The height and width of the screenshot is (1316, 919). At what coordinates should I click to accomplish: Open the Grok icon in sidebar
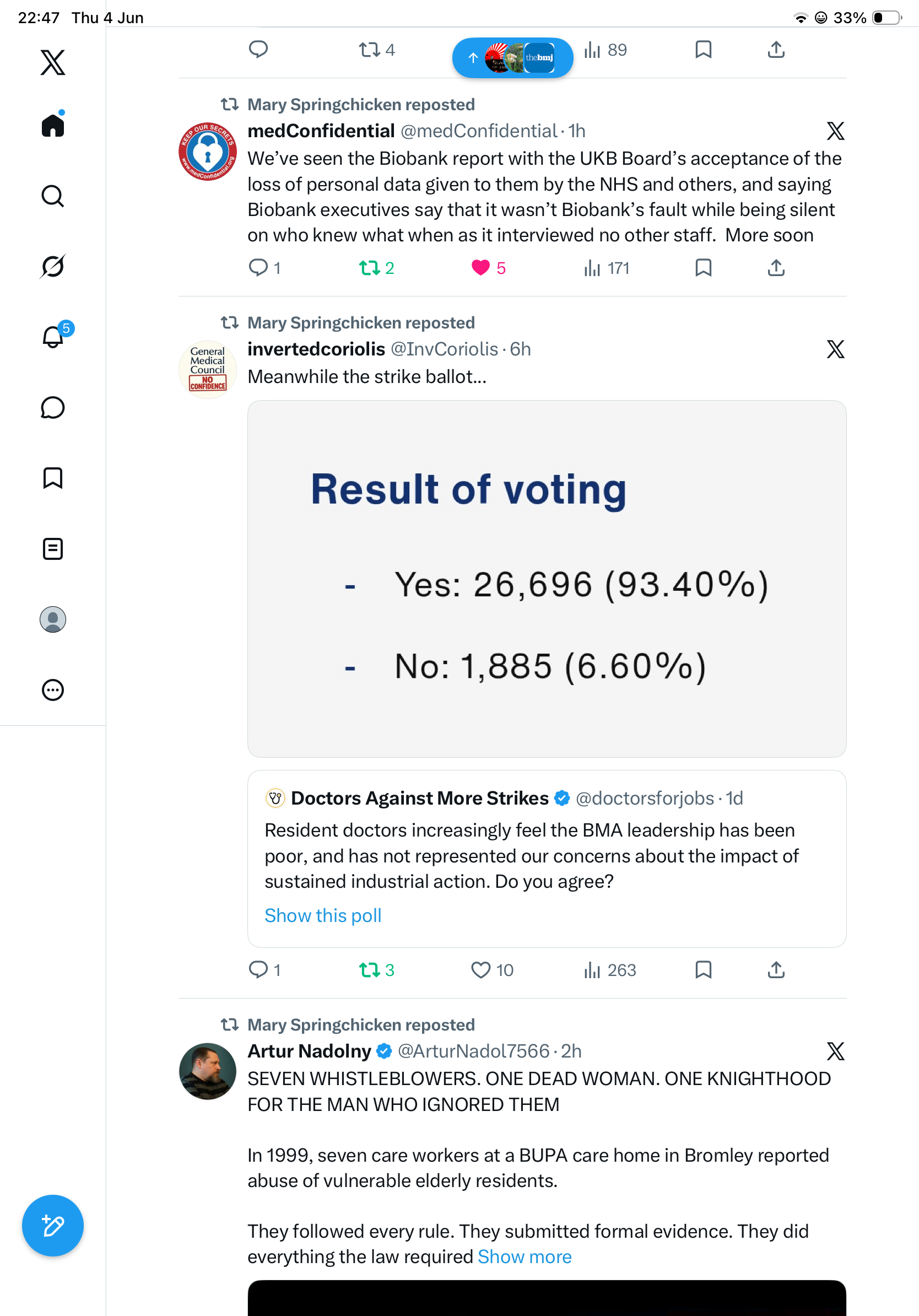(x=53, y=266)
